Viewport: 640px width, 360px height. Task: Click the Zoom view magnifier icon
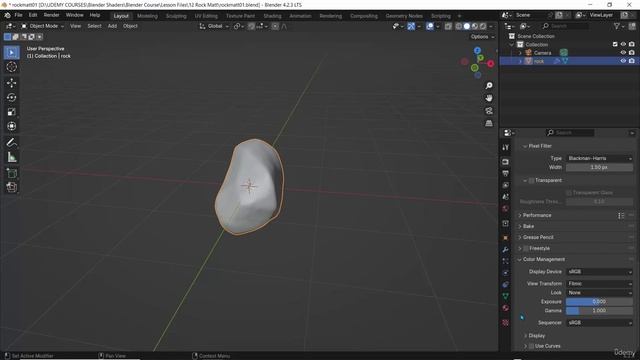tap(489, 85)
